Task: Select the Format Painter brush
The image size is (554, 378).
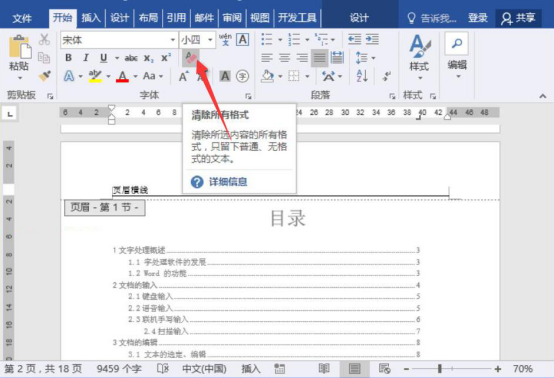Action: 45,76
